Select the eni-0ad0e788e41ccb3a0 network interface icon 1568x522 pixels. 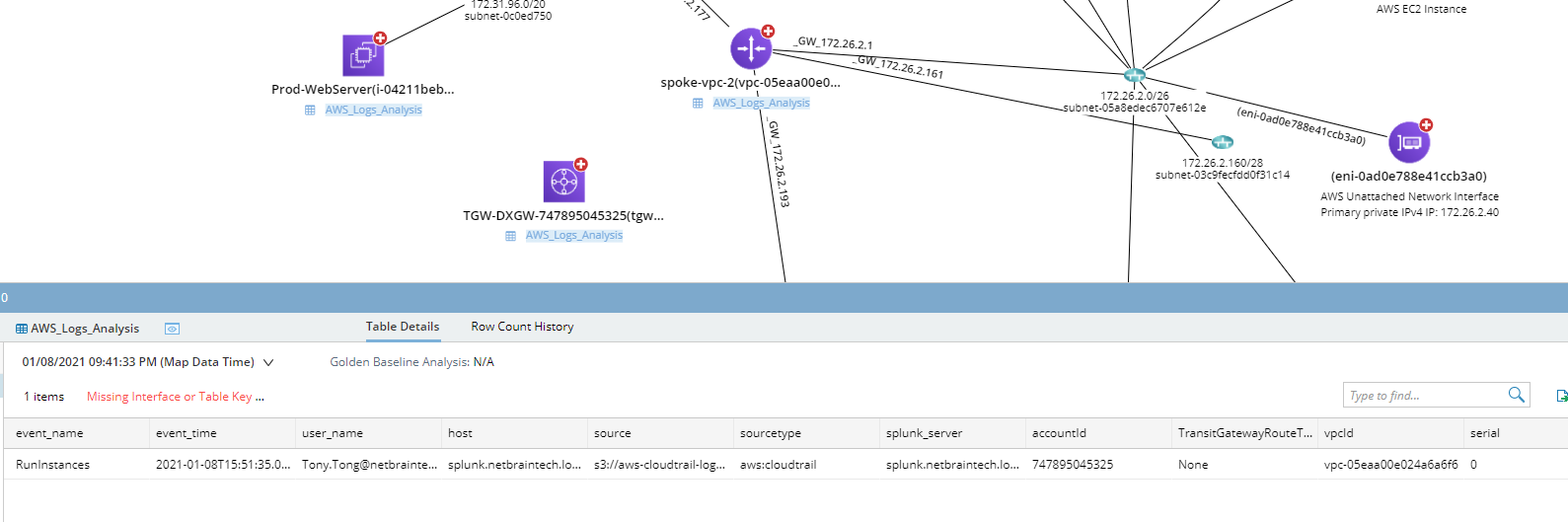coord(1409,143)
